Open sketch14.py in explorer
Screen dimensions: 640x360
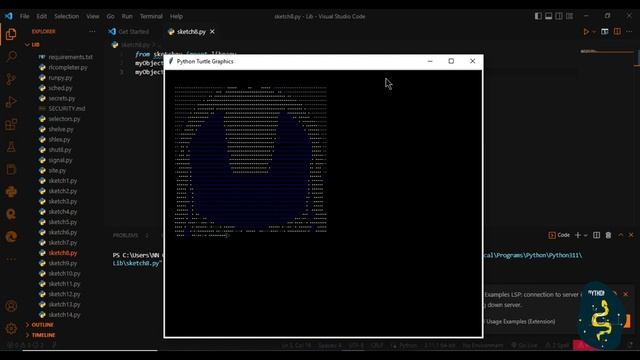64,315
